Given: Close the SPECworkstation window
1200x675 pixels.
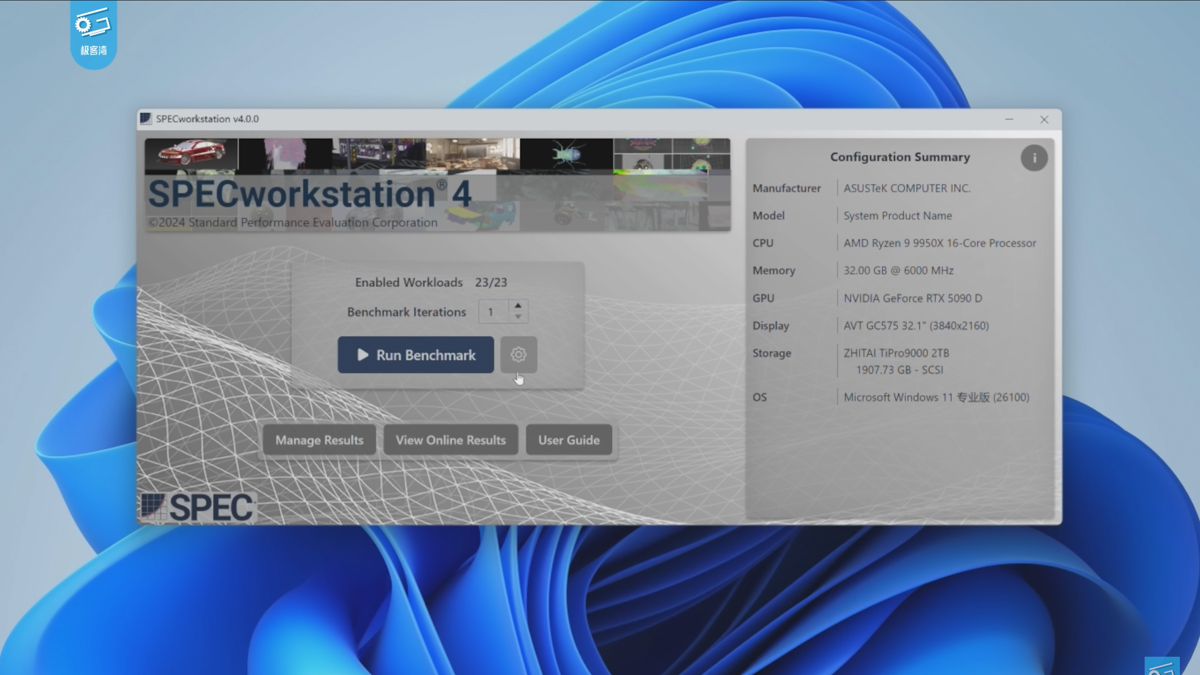Looking at the screenshot, I should [x=1044, y=119].
